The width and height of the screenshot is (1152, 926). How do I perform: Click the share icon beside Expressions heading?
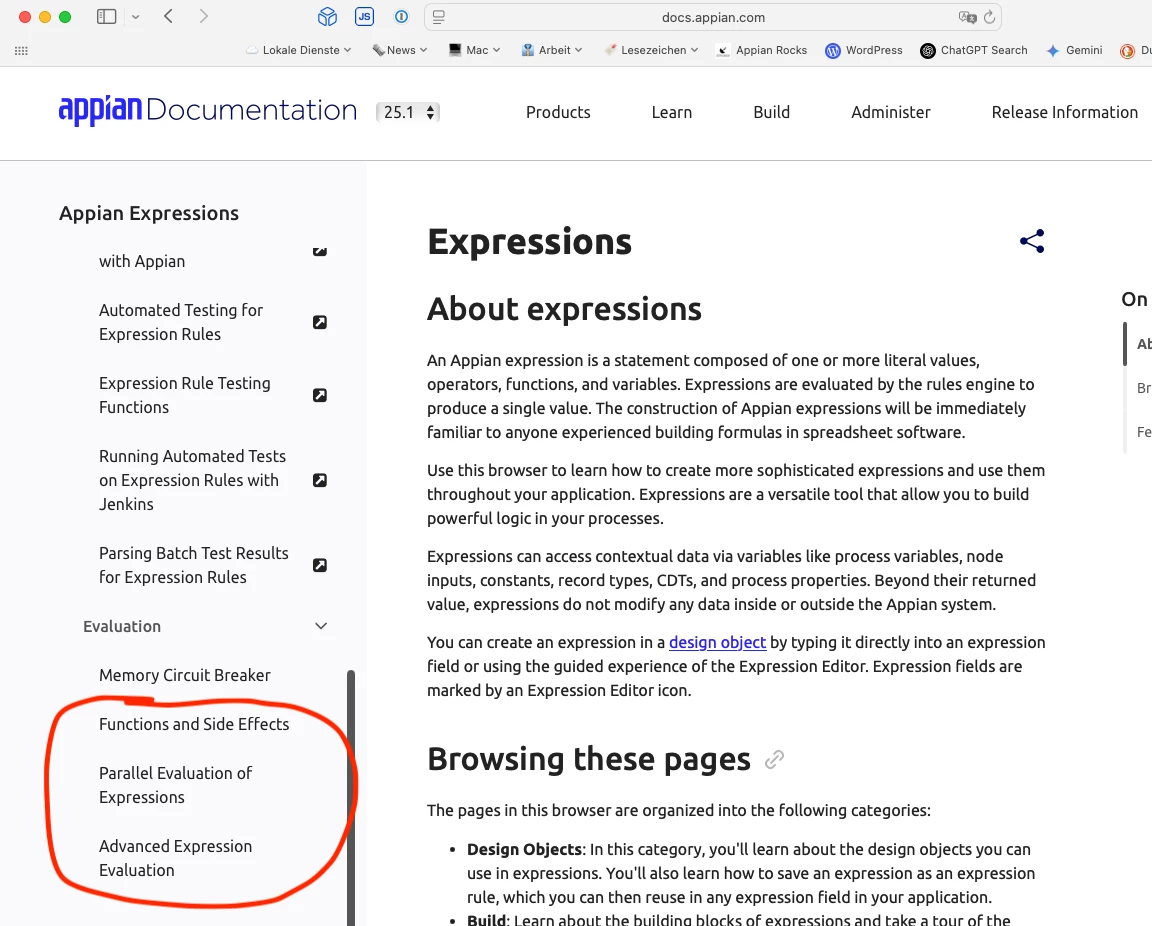coord(1032,241)
